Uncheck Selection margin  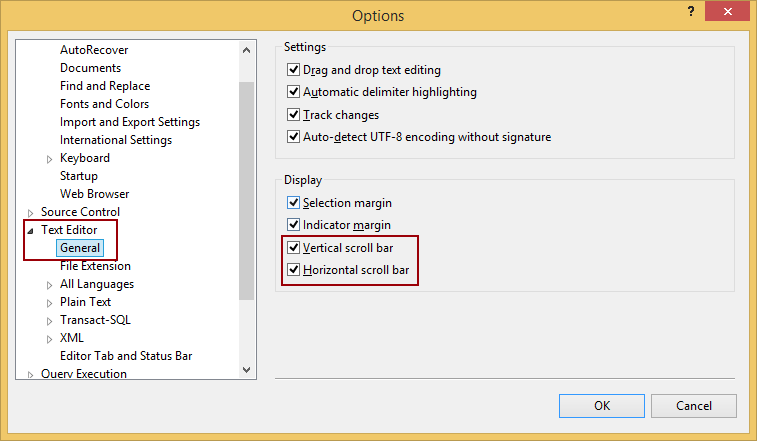coord(294,203)
